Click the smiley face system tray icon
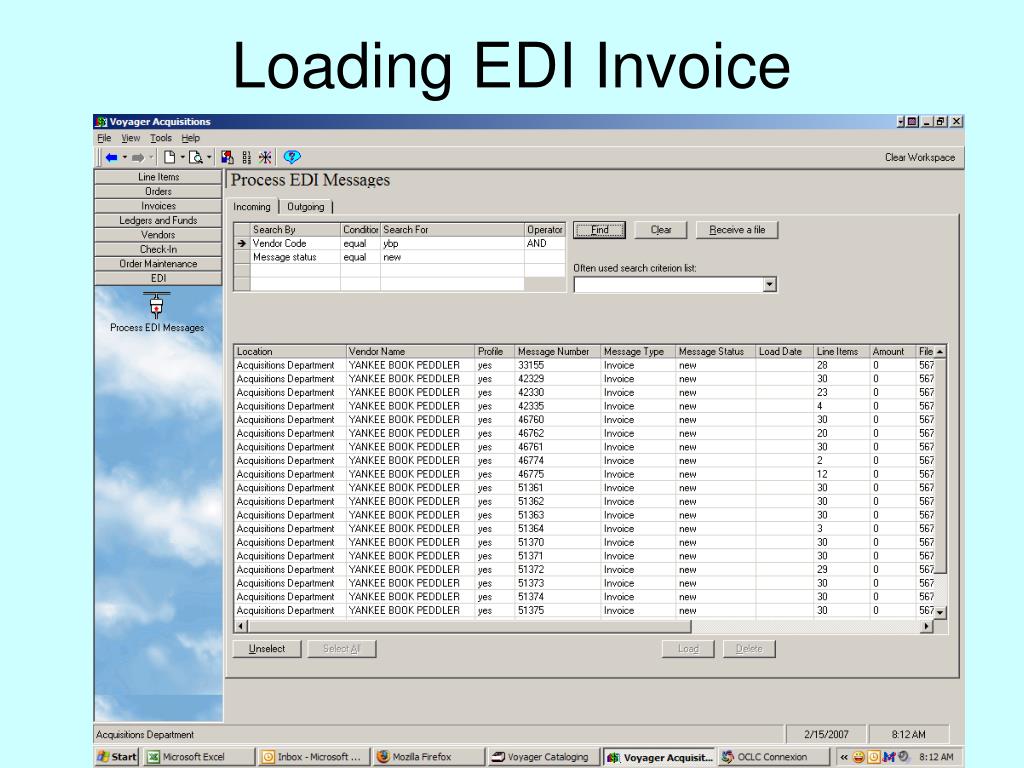The image size is (1024, 768). tap(859, 757)
